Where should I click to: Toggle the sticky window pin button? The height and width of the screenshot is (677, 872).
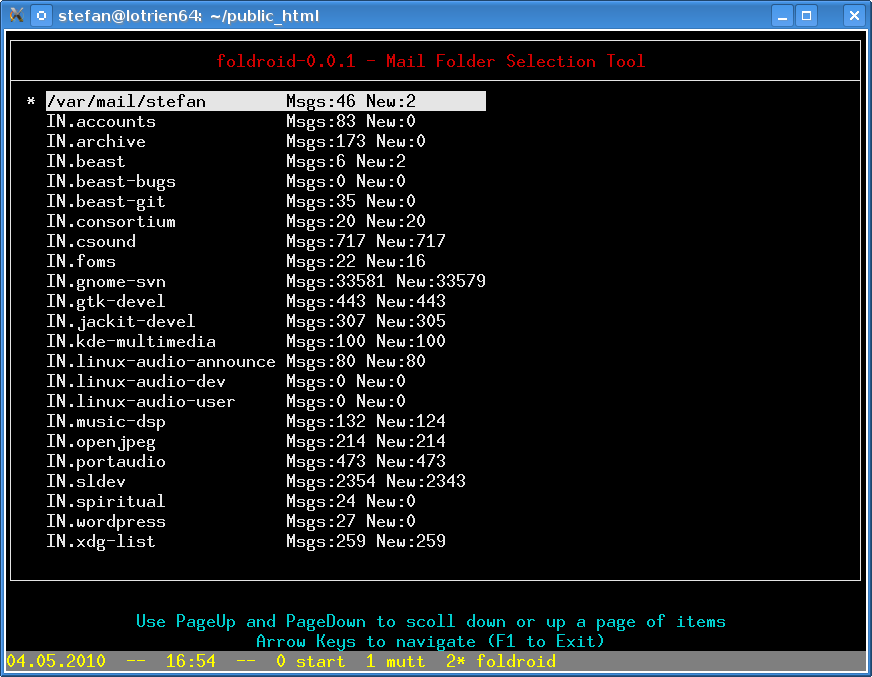pyautogui.click(x=41, y=15)
